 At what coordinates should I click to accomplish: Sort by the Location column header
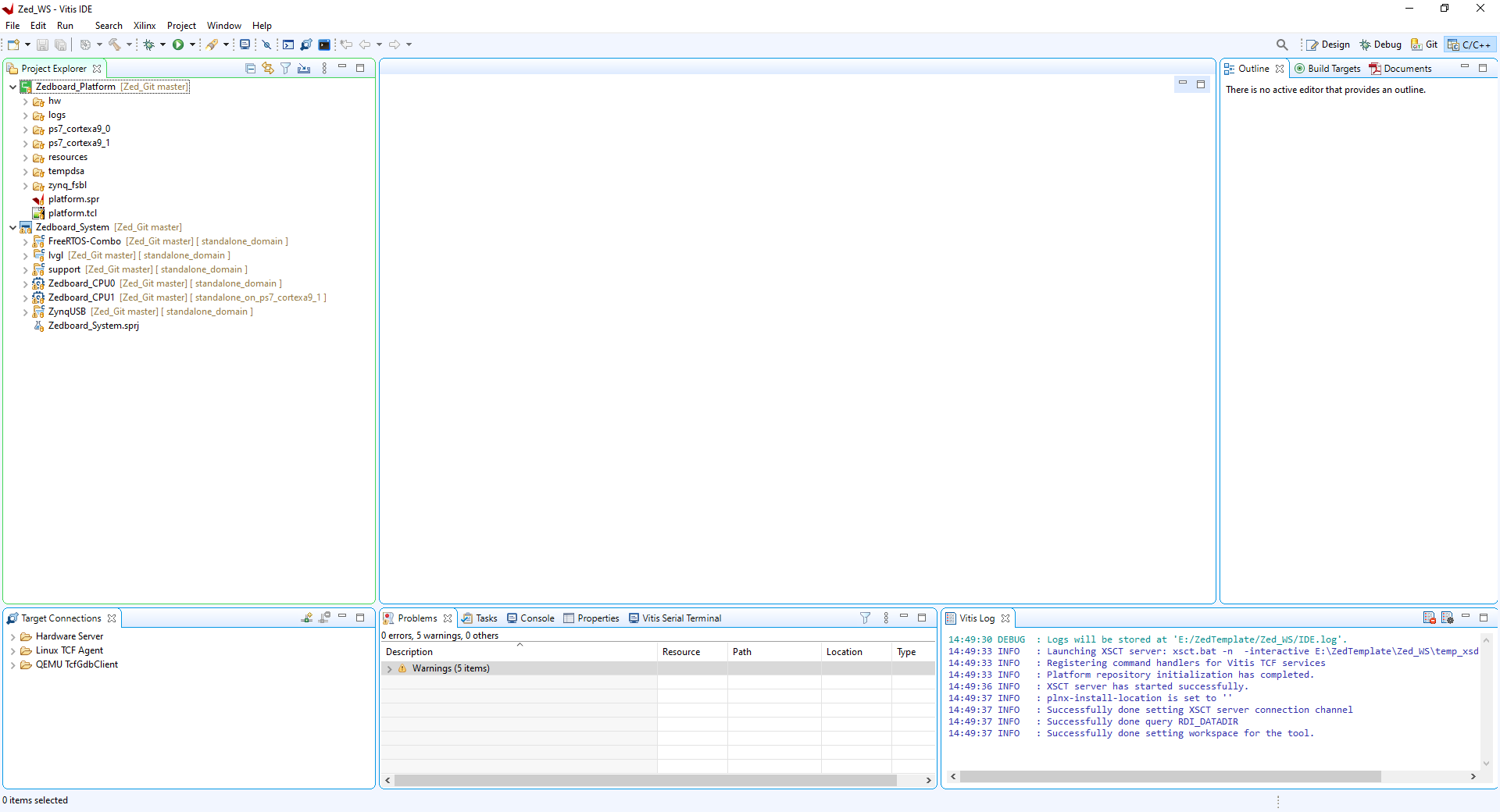856,652
